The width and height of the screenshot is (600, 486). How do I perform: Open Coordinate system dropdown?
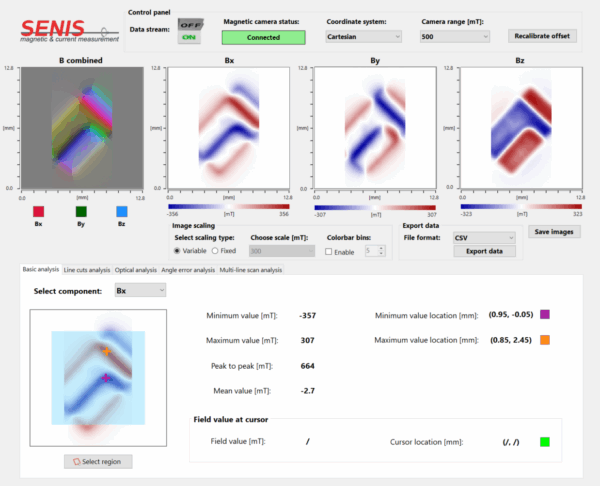point(364,36)
